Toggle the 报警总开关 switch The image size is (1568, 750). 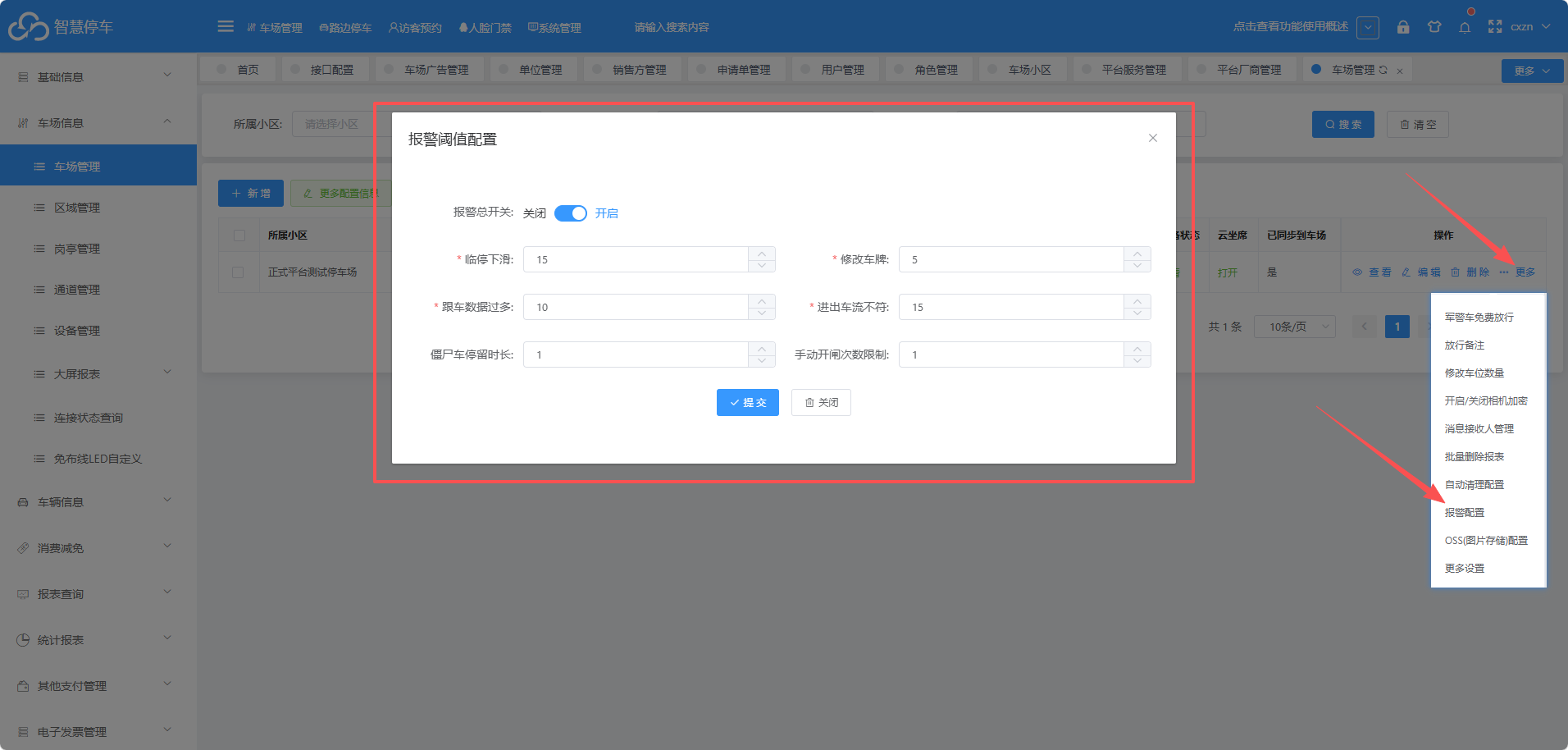(x=571, y=213)
